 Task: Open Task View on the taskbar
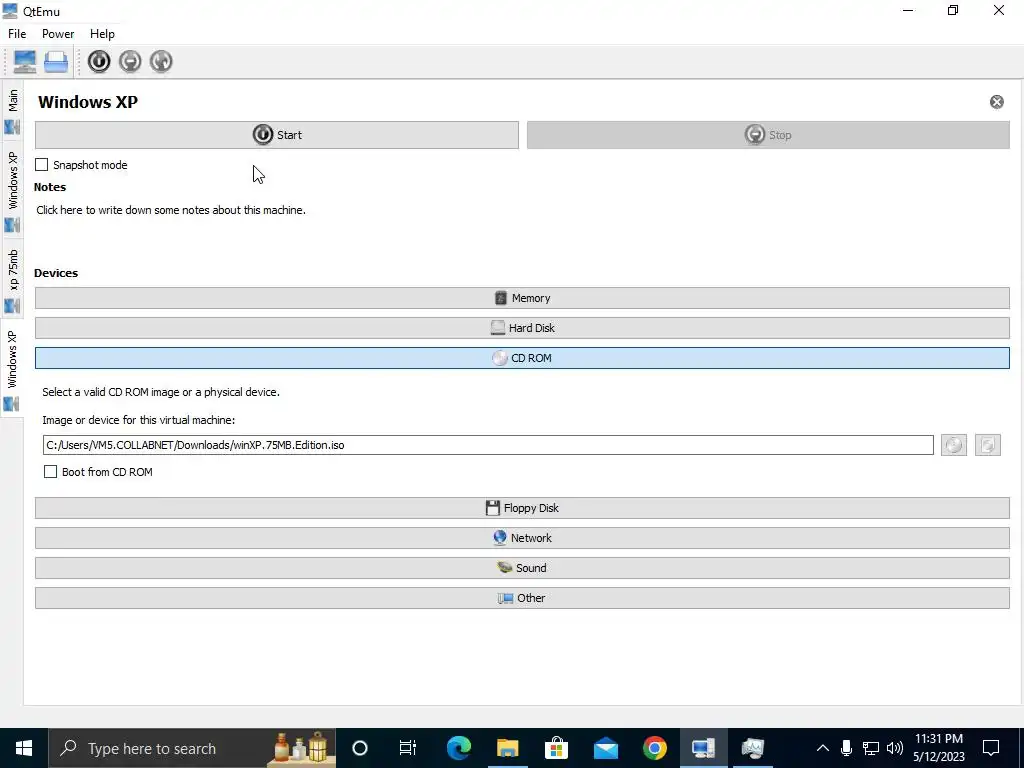point(408,748)
